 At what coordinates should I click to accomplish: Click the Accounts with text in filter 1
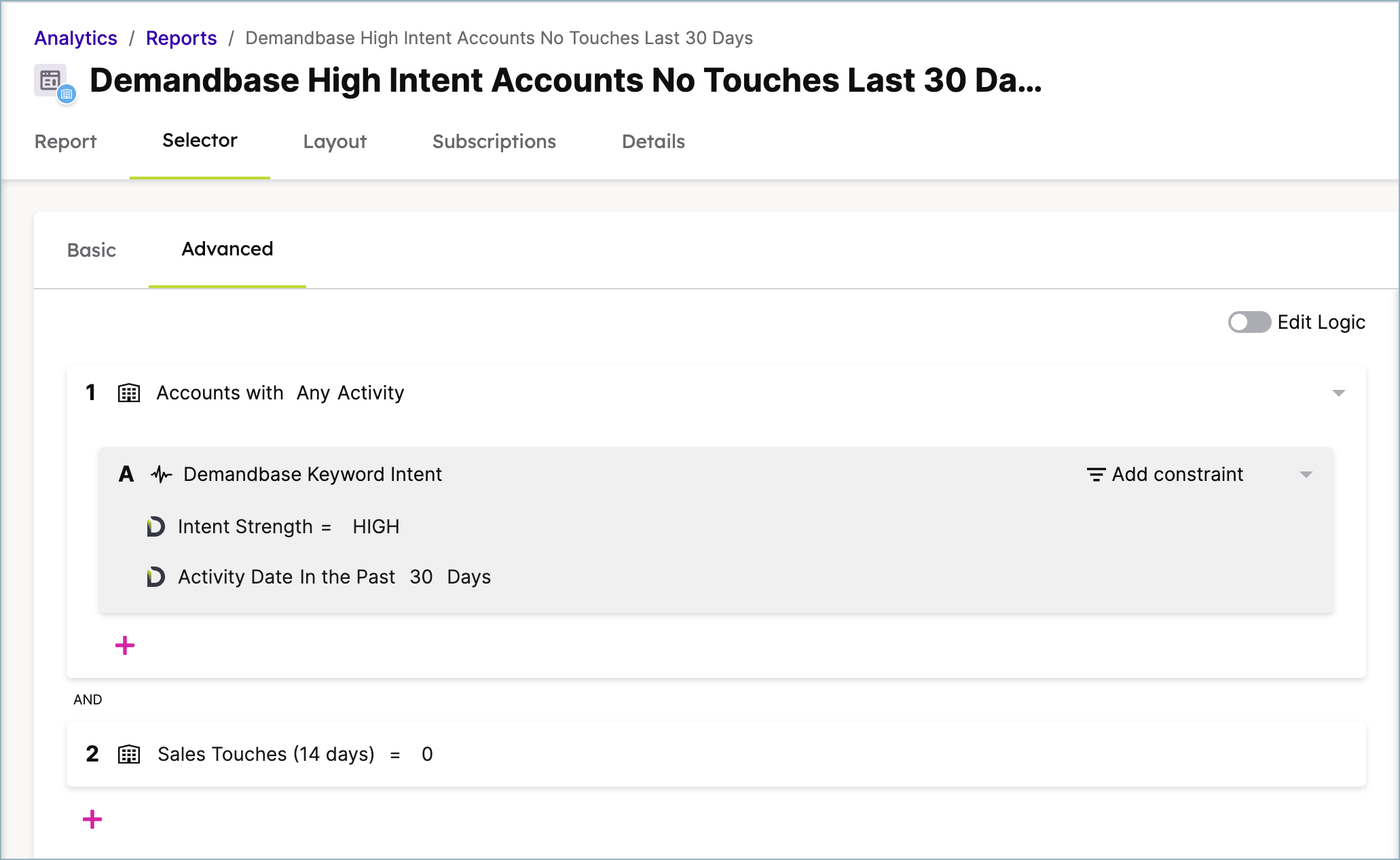click(x=220, y=393)
